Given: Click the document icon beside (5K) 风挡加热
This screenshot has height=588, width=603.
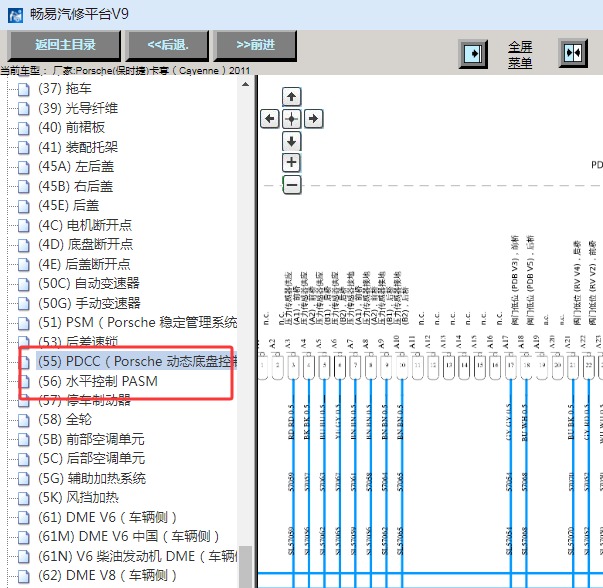Looking at the screenshot, I should 24,498.
